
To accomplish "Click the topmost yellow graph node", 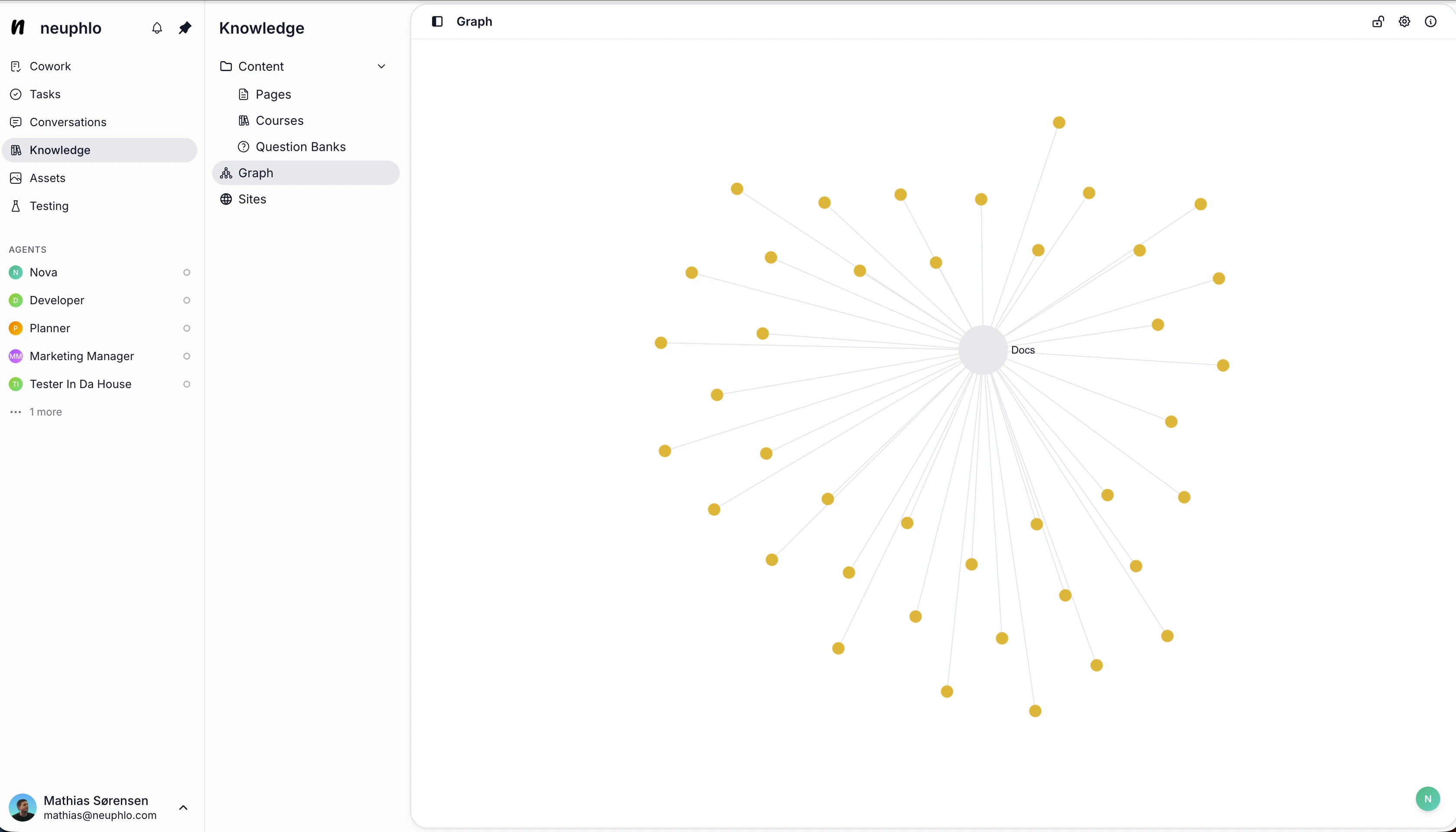I will (1059, 122).
